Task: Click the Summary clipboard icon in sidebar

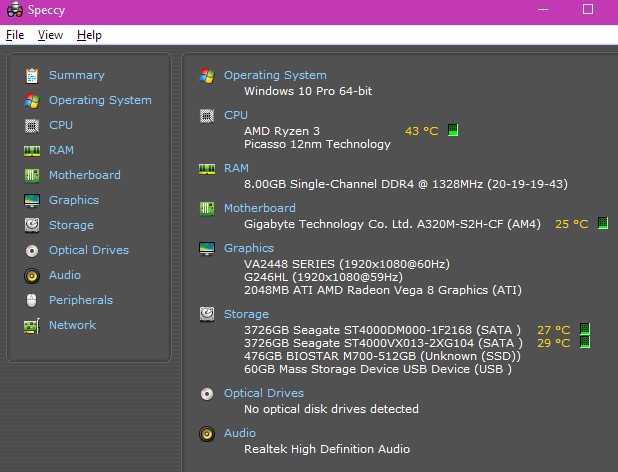Action: (32, 75)
